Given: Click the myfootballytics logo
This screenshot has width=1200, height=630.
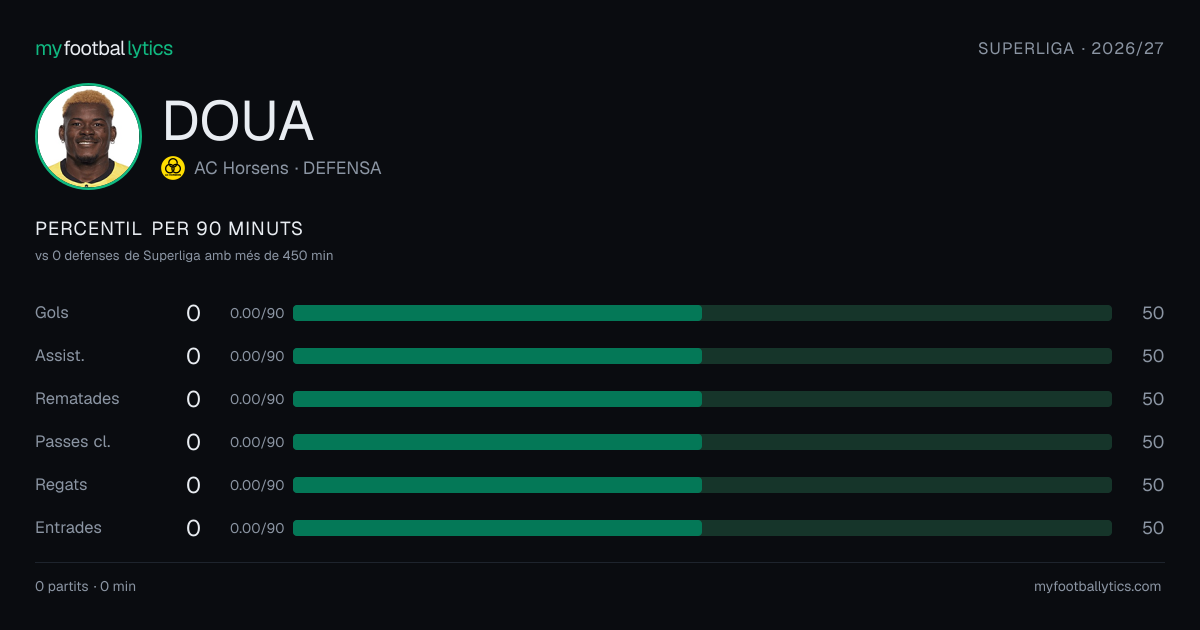Looking at the screenshot, I should pyautogui.click(x=104, y=48).
